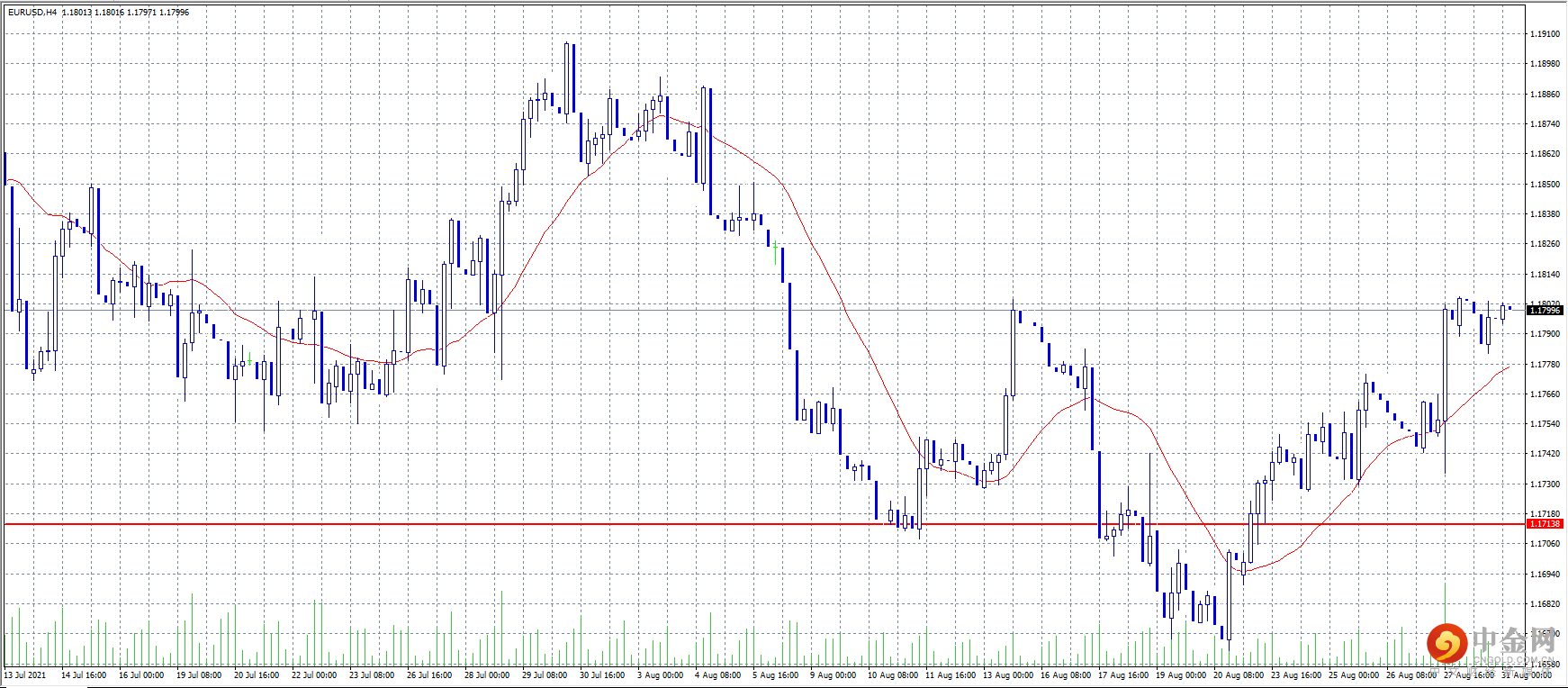
Task: Click the current price tag 1.17996
Action: coord(1545,310)
